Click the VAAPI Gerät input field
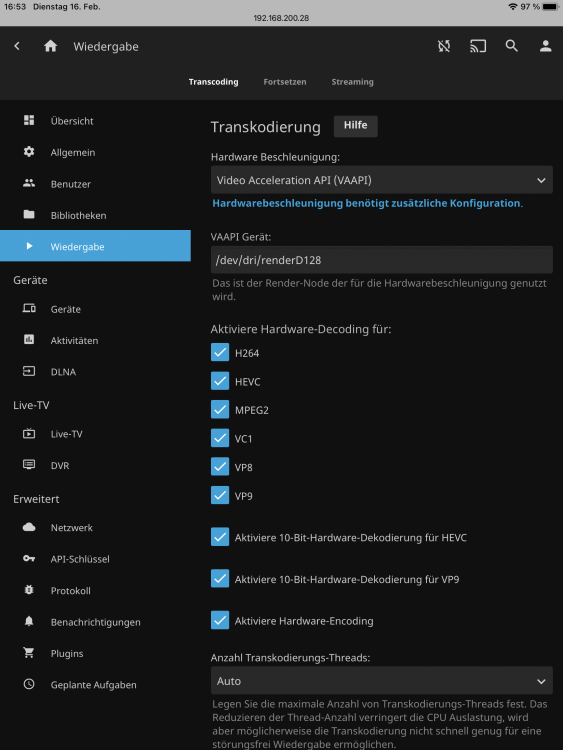 click(x=382, y=260)
